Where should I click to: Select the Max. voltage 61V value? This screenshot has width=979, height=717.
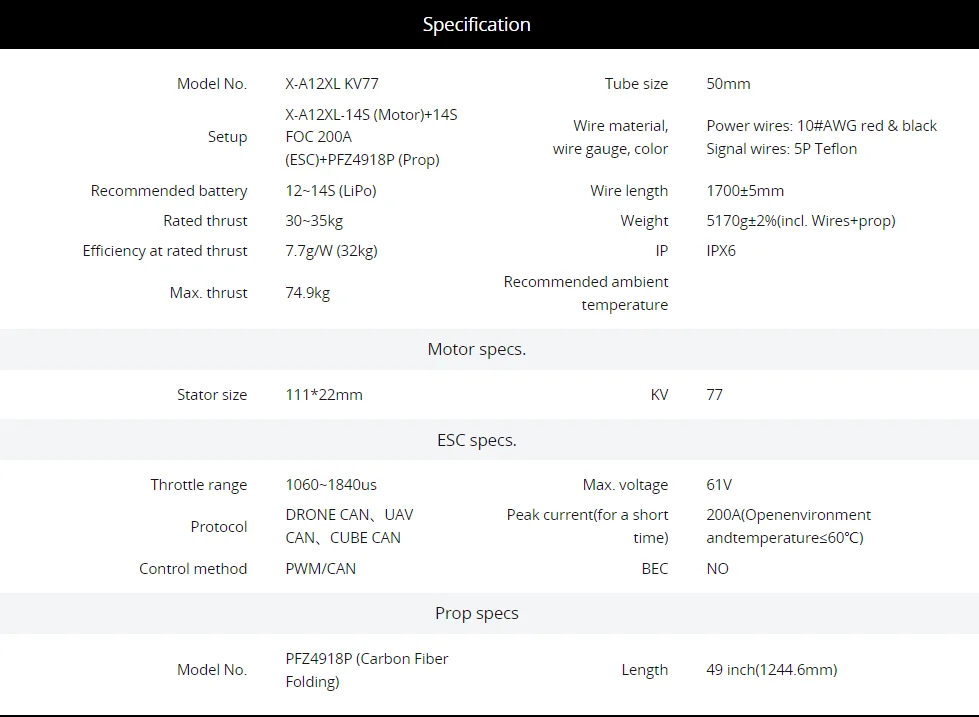point(719,485)
